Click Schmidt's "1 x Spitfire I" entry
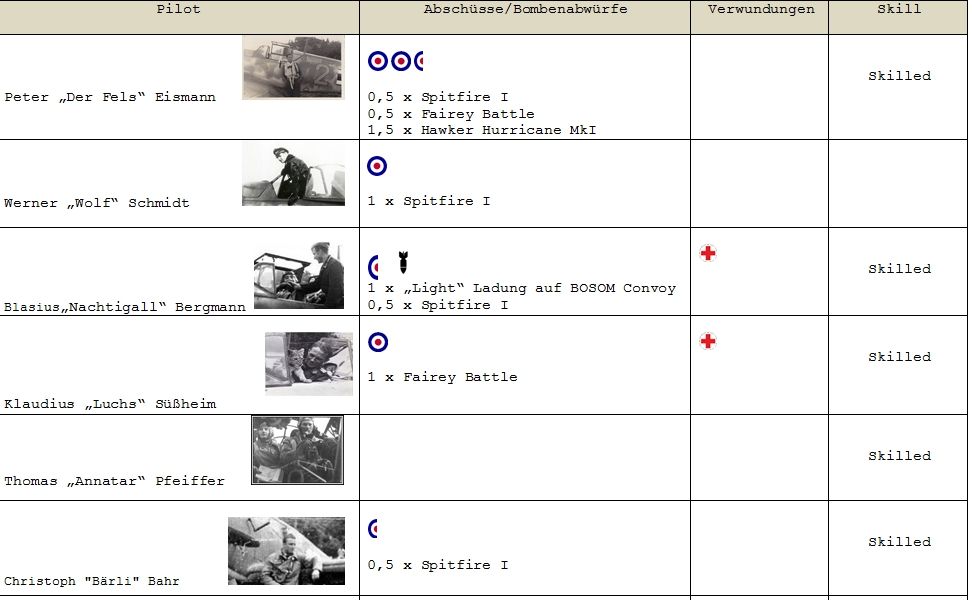972x600 pixels. (x=428, y=201)
